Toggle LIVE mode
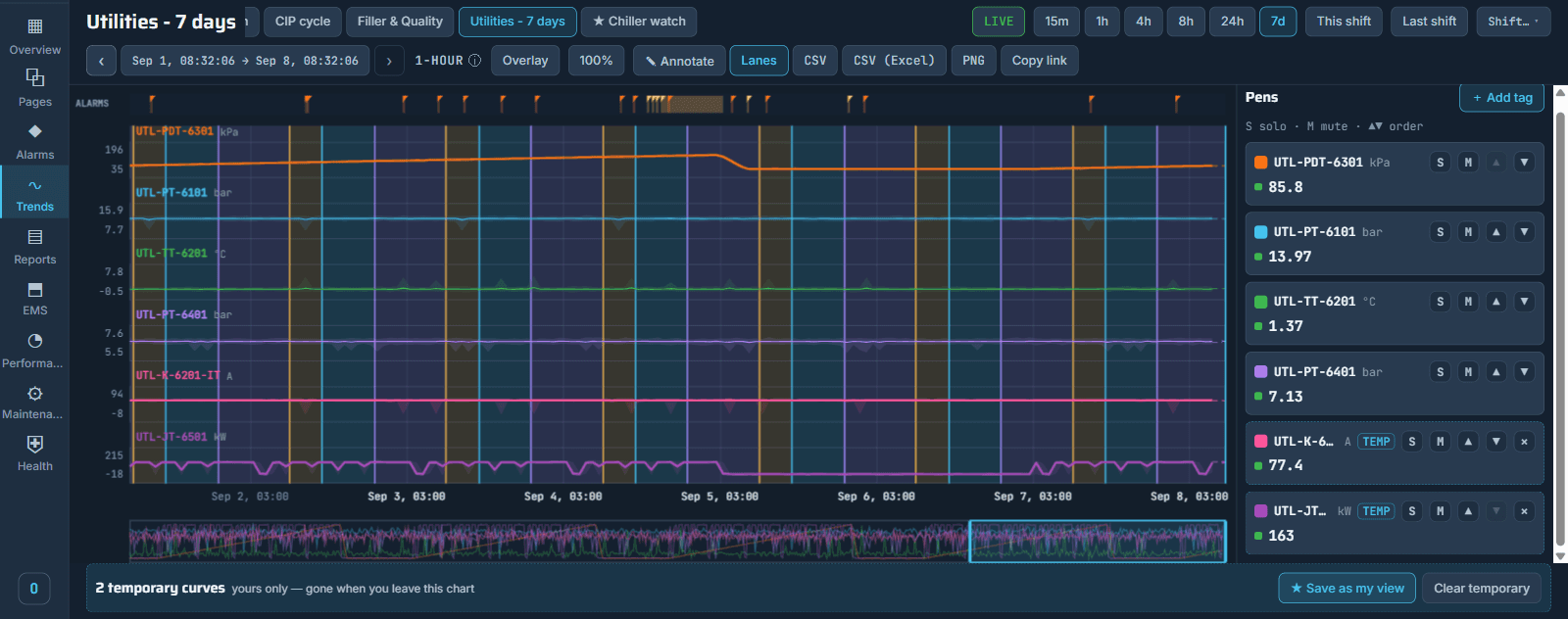Viewport: 1568px width, 619px height. click(x=999, y=22)
